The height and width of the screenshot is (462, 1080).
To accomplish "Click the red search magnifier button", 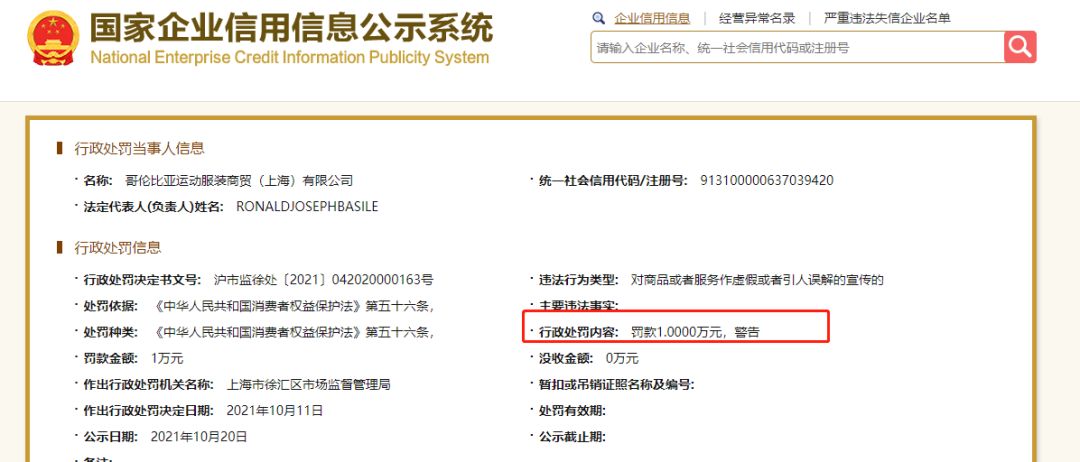I will point(1020,47).
